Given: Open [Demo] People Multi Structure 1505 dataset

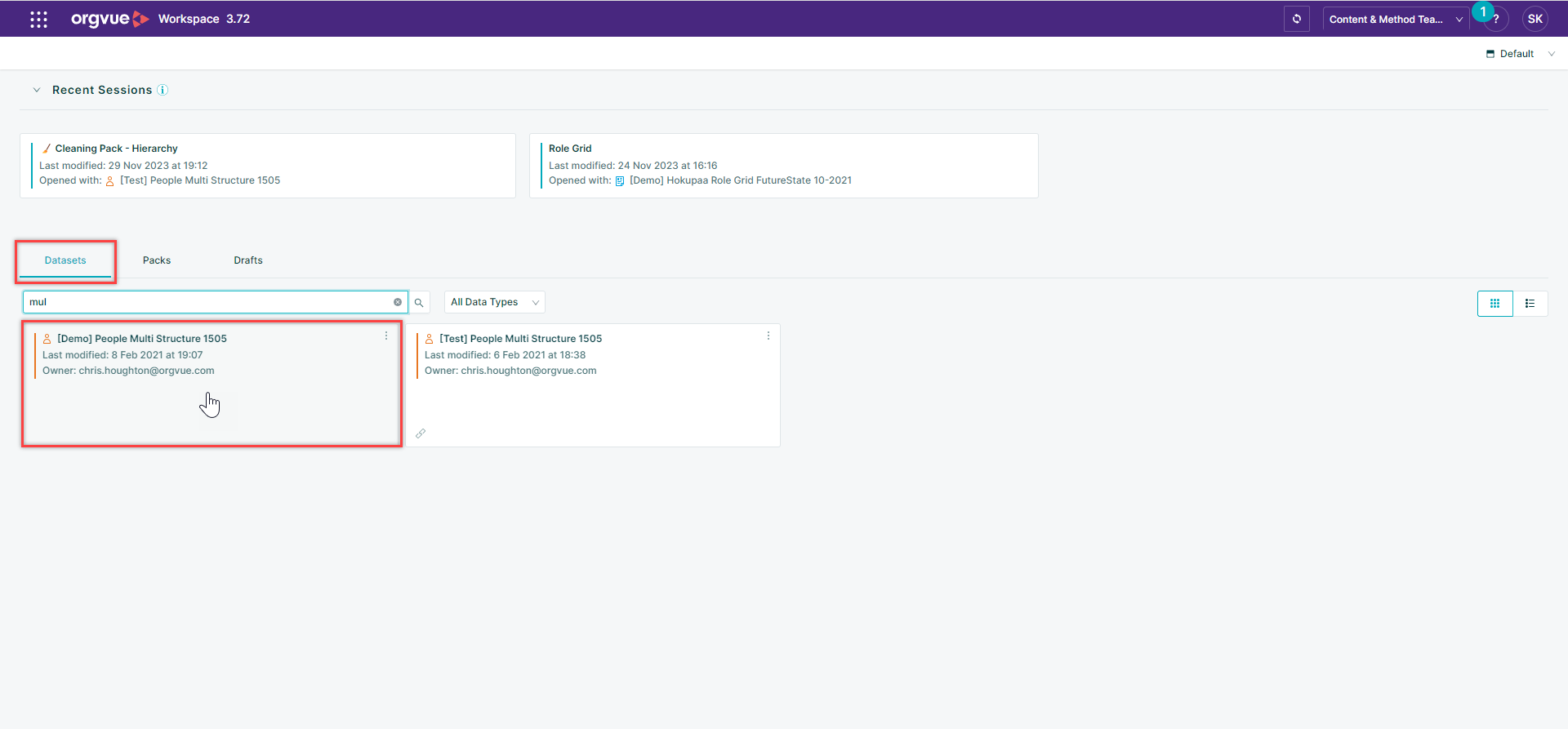Looking at the screenshot, I should click(212, 385).
